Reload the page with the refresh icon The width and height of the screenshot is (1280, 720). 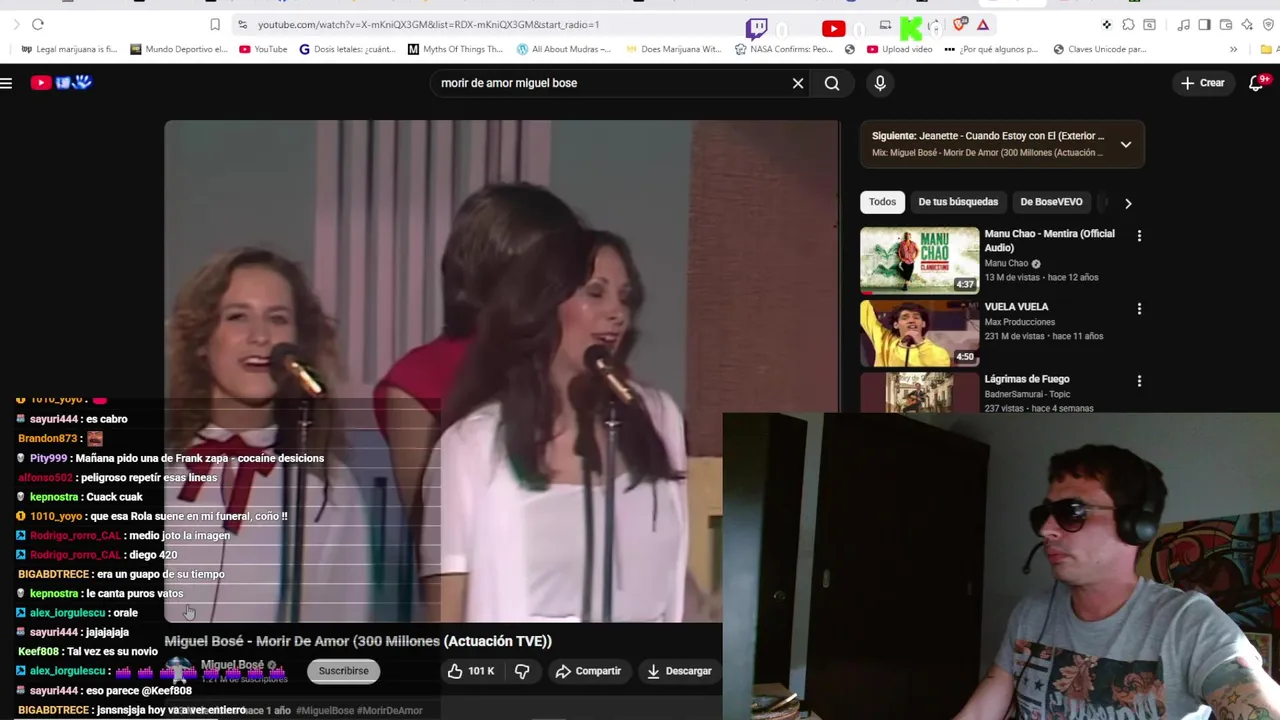pos(38,24)
